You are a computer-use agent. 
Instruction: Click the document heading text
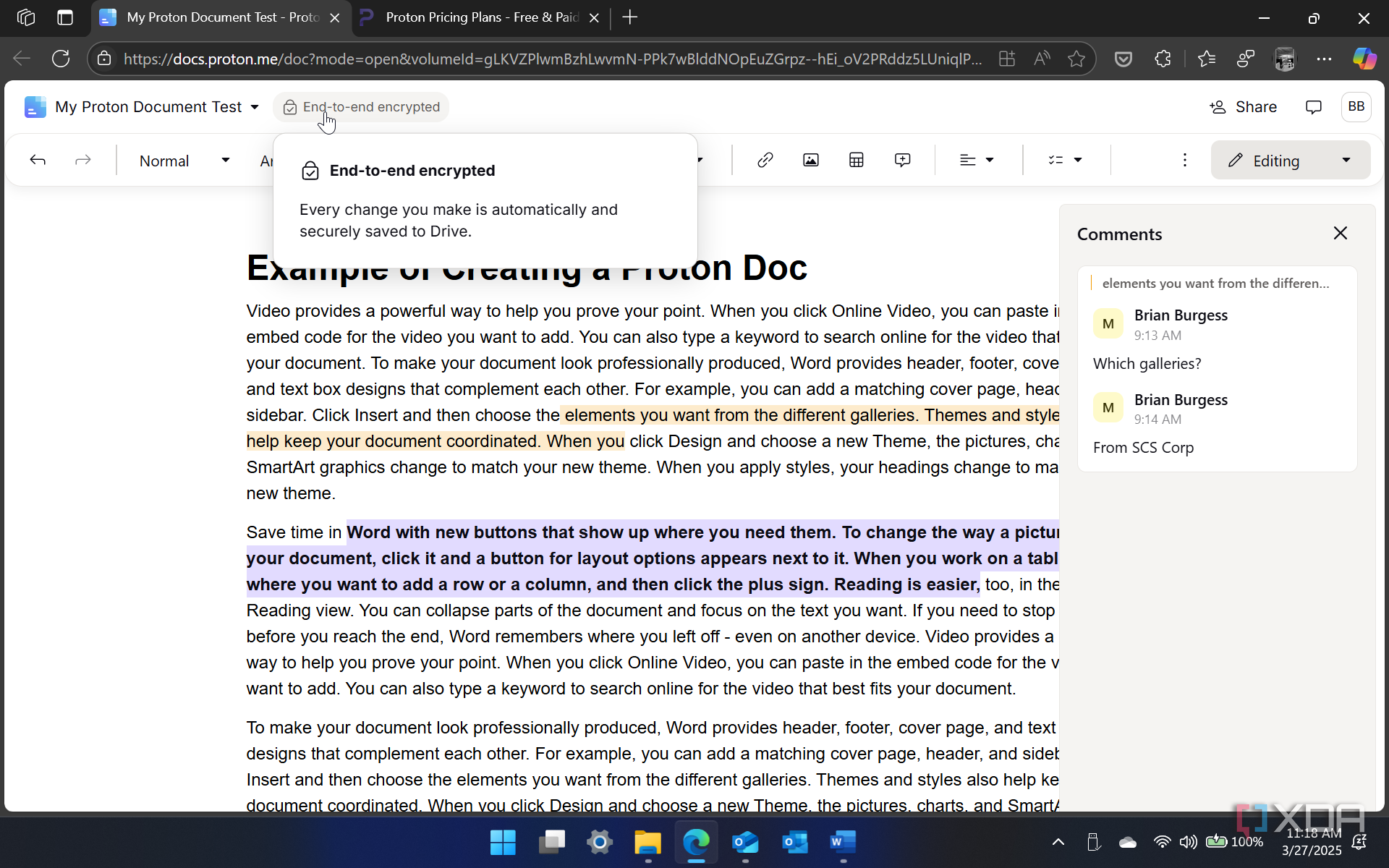527,268
